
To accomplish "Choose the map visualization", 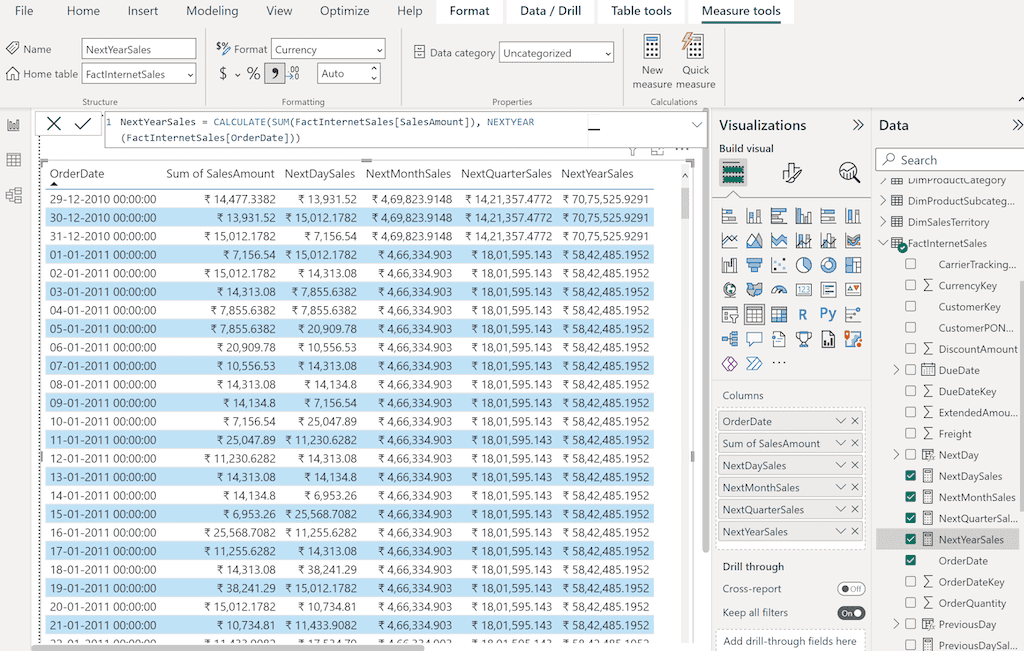I will pyautogui.click(x=730, y=289).
